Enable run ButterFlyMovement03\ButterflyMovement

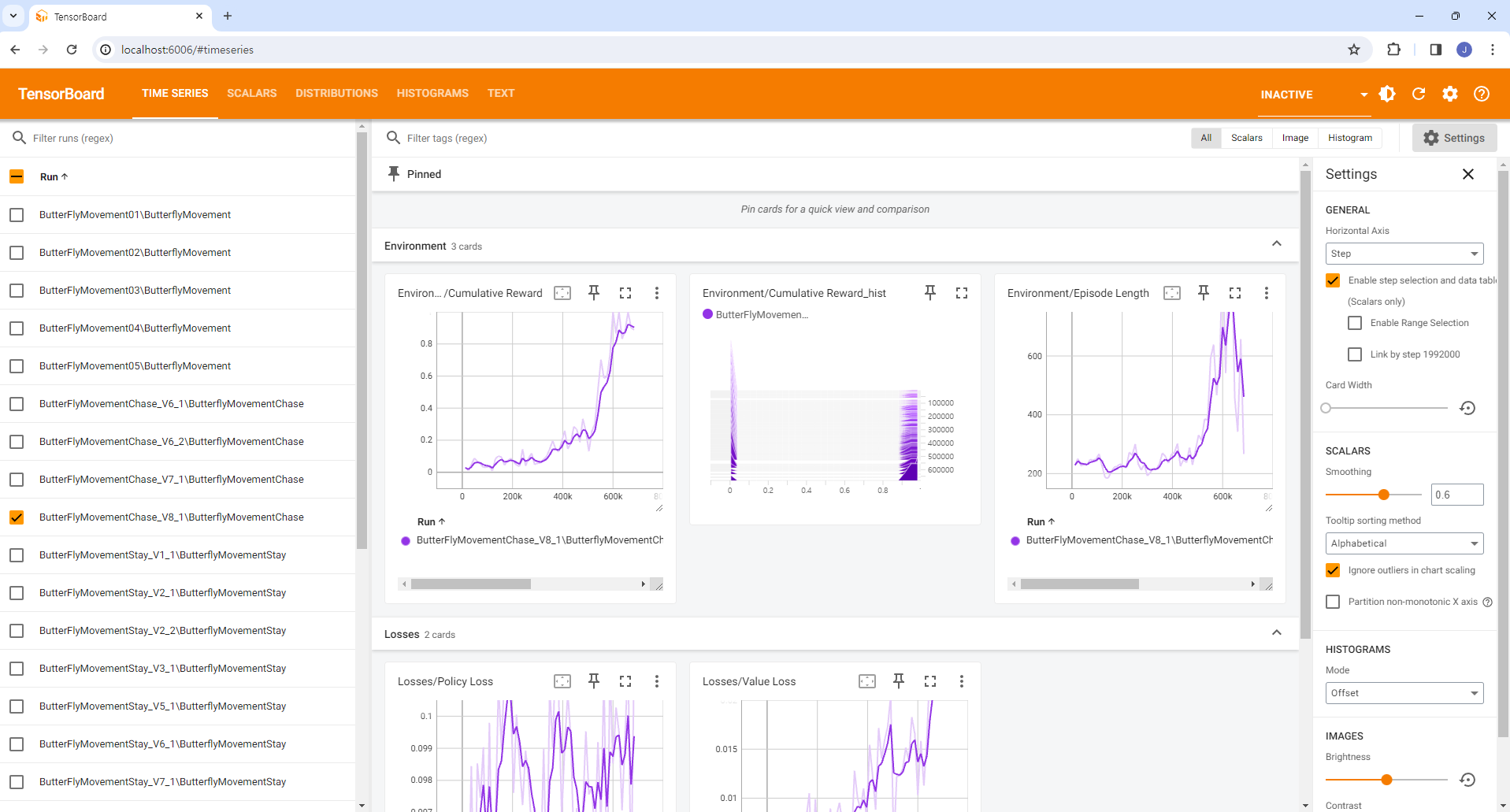click(17, 291)
